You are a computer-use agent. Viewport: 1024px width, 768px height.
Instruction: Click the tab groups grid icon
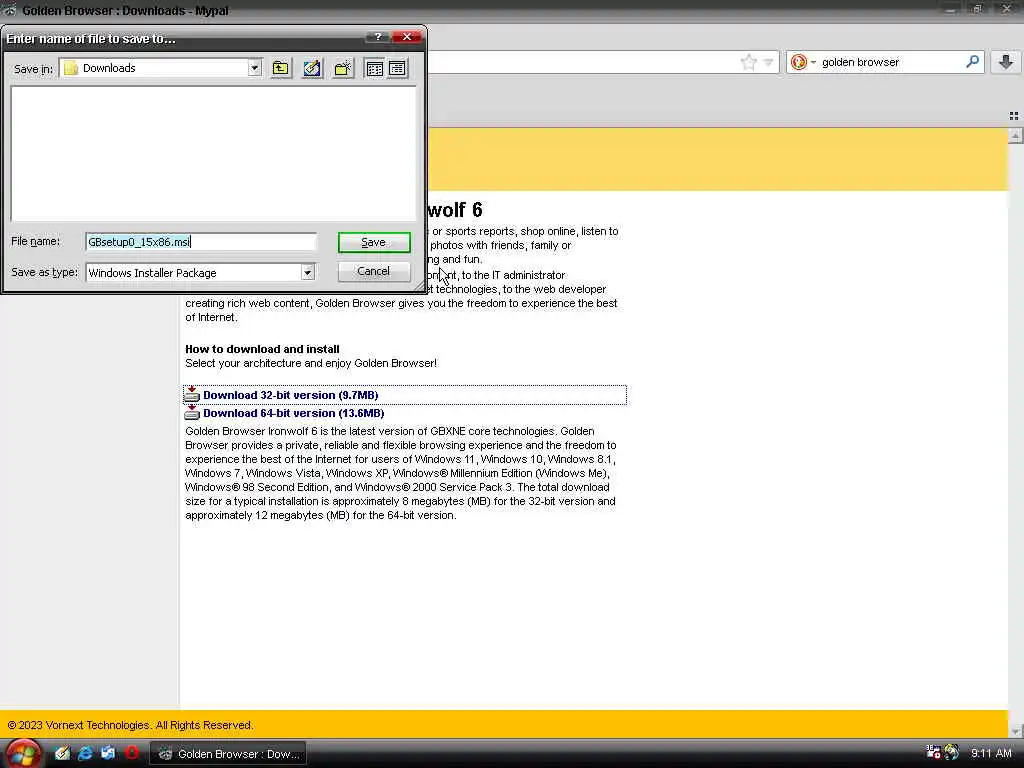(1014, 116)
